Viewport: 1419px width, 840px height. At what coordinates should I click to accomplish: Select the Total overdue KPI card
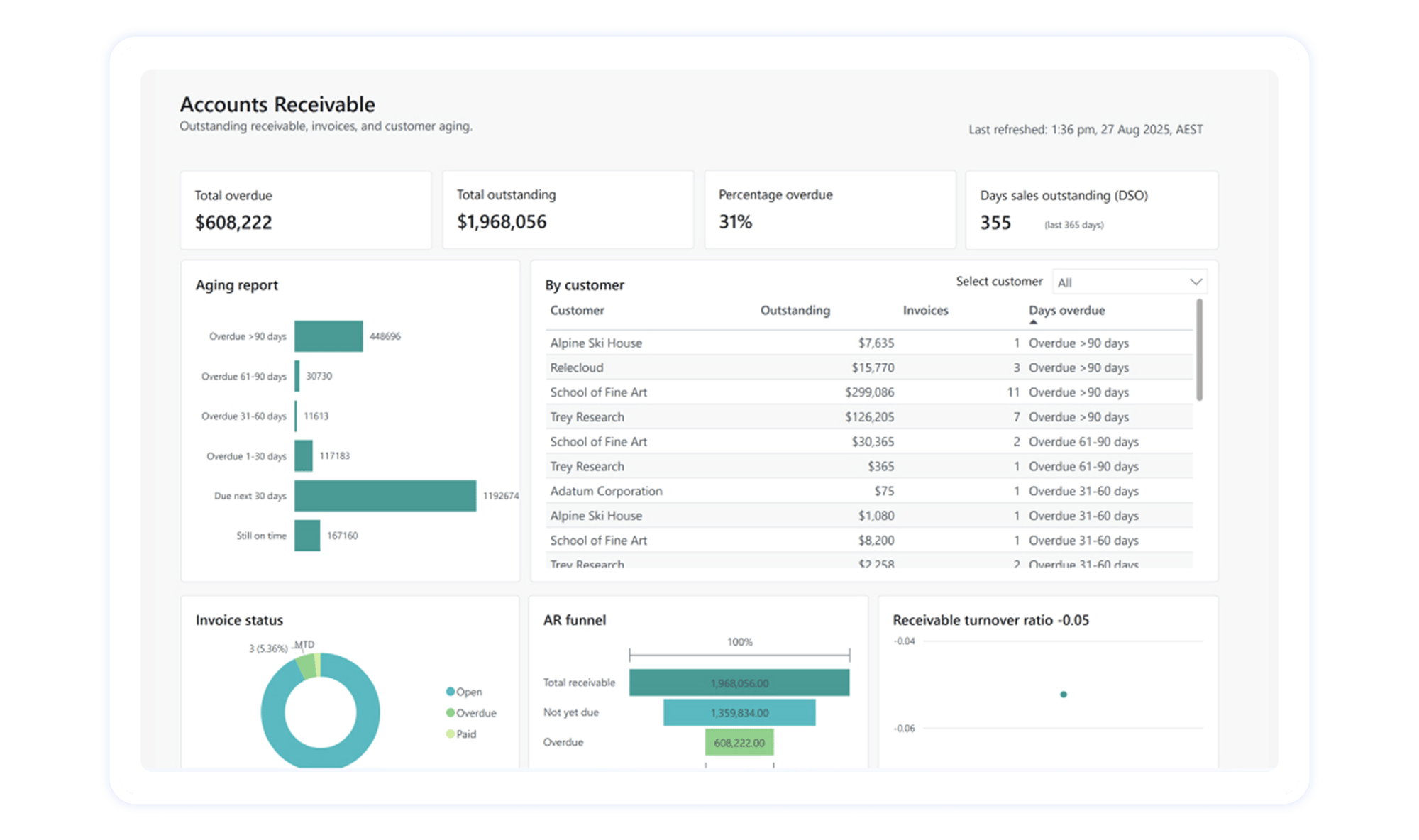click(306, 209)
